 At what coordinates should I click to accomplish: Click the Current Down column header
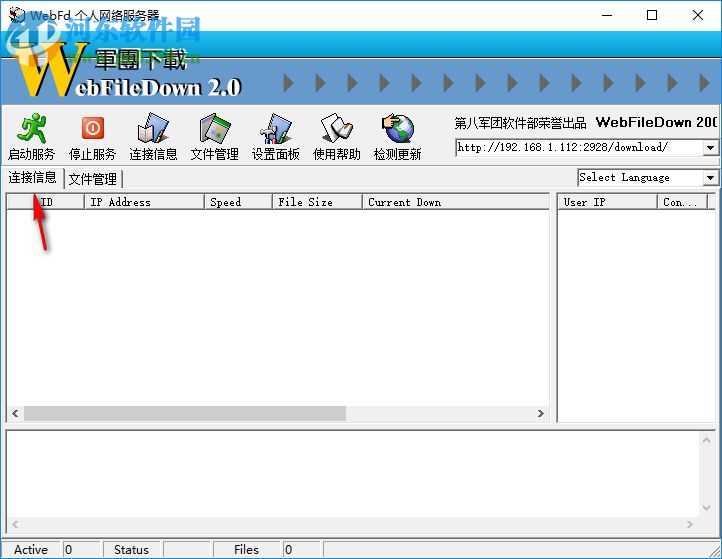[456, 202]
